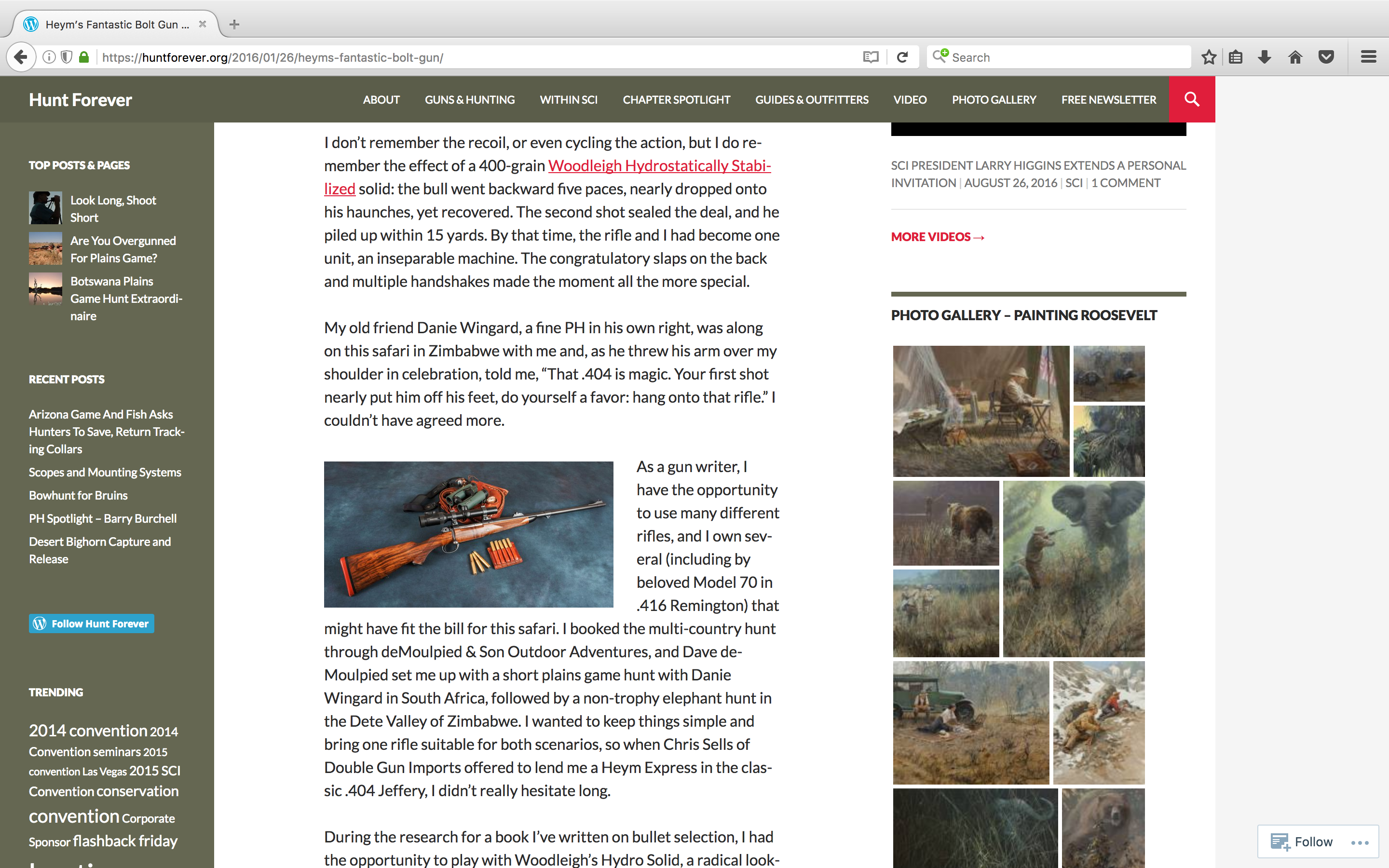Click the URL address bar
This screenshot has width=1389, height=868.
click(477, 57)
